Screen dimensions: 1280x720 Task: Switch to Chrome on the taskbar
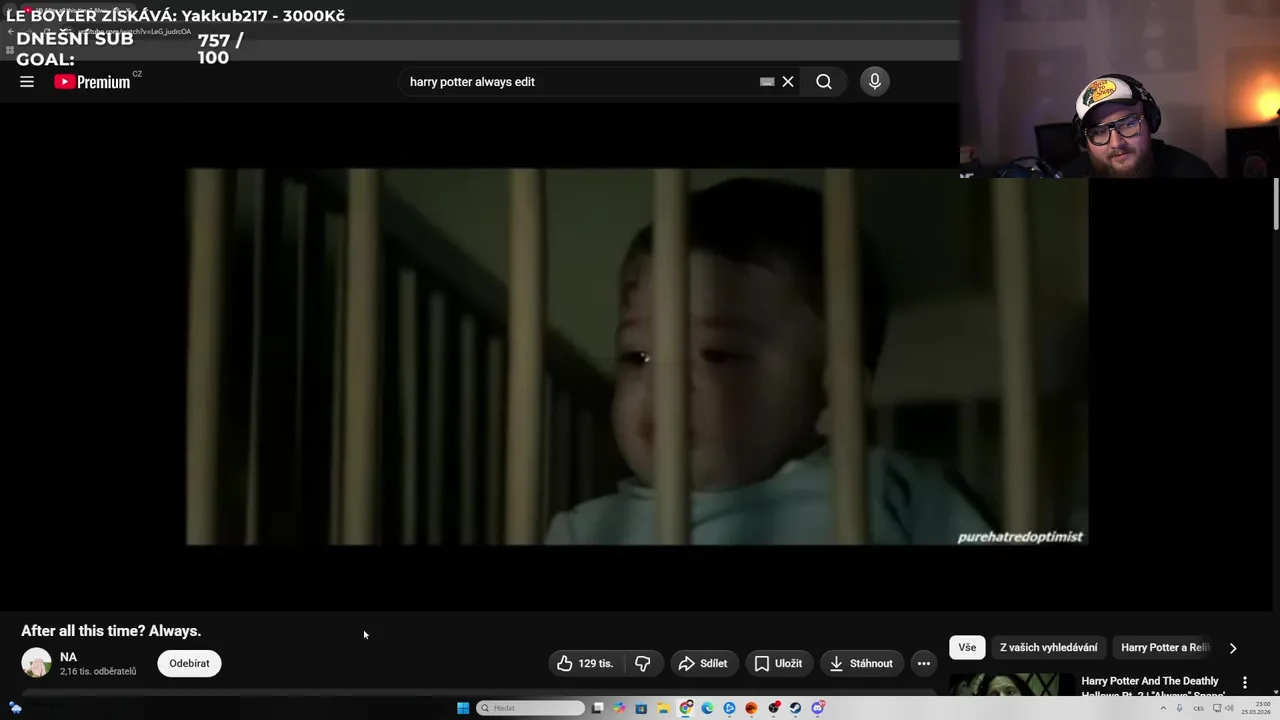click(686, 708)
